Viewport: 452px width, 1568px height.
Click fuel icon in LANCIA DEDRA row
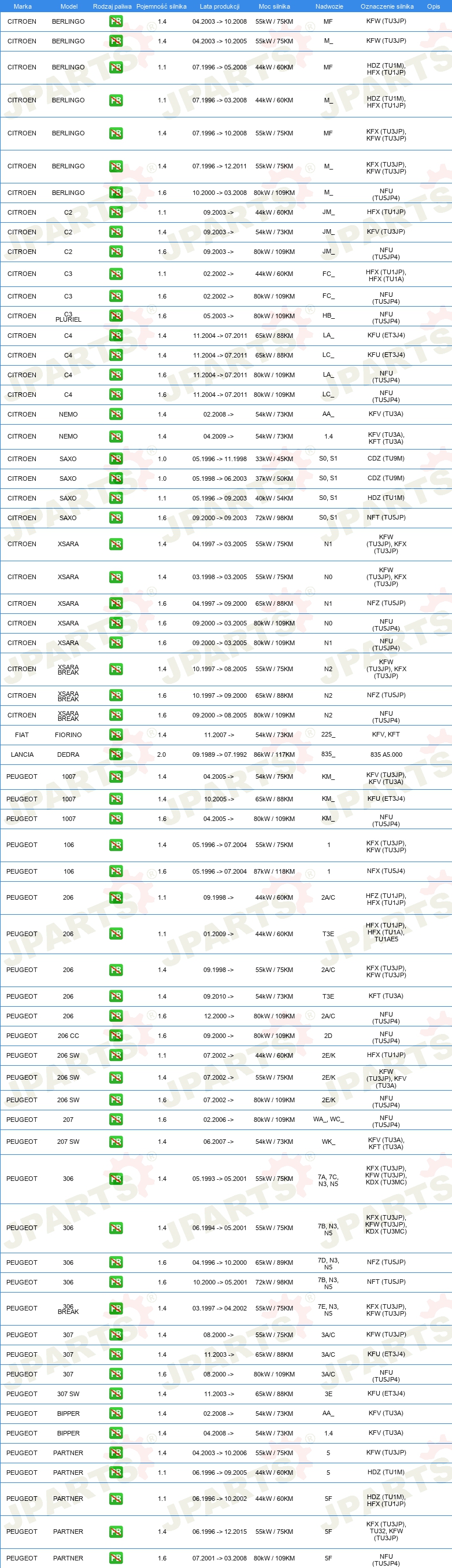pos(116,754)
